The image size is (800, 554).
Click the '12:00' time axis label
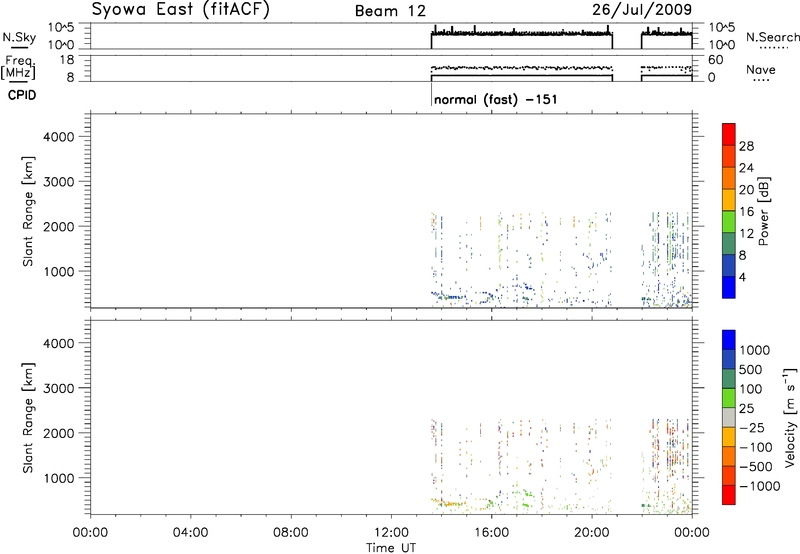[x=391, y=533]
